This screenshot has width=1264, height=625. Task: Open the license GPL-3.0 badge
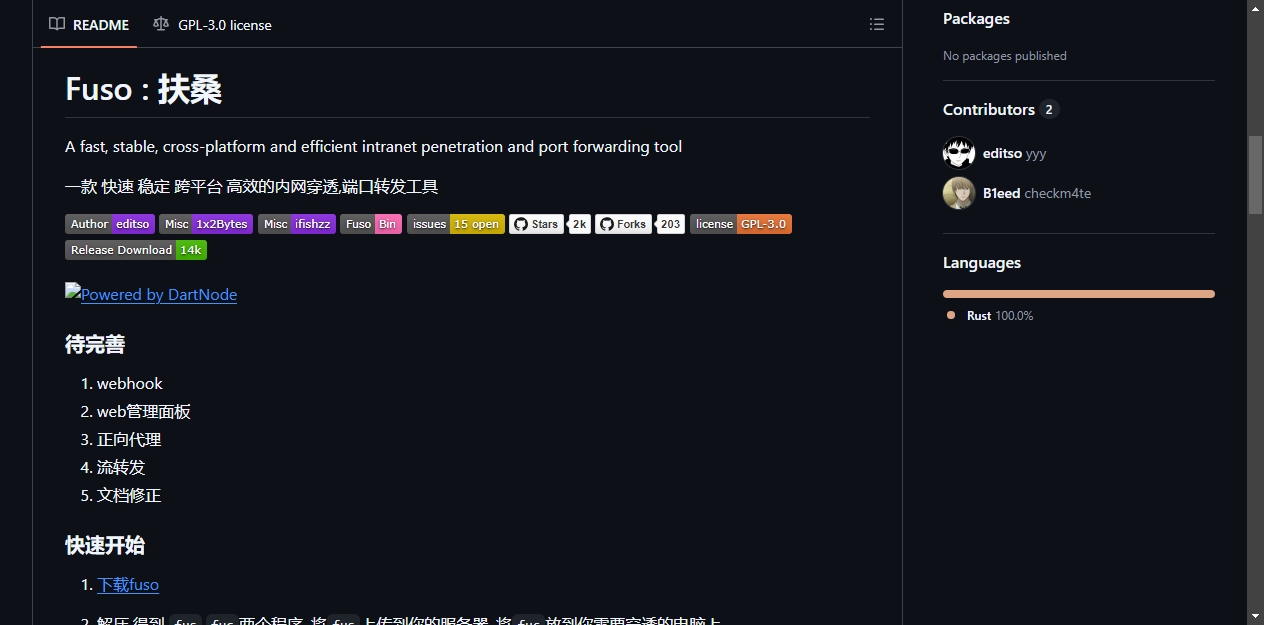pos(741,224)
